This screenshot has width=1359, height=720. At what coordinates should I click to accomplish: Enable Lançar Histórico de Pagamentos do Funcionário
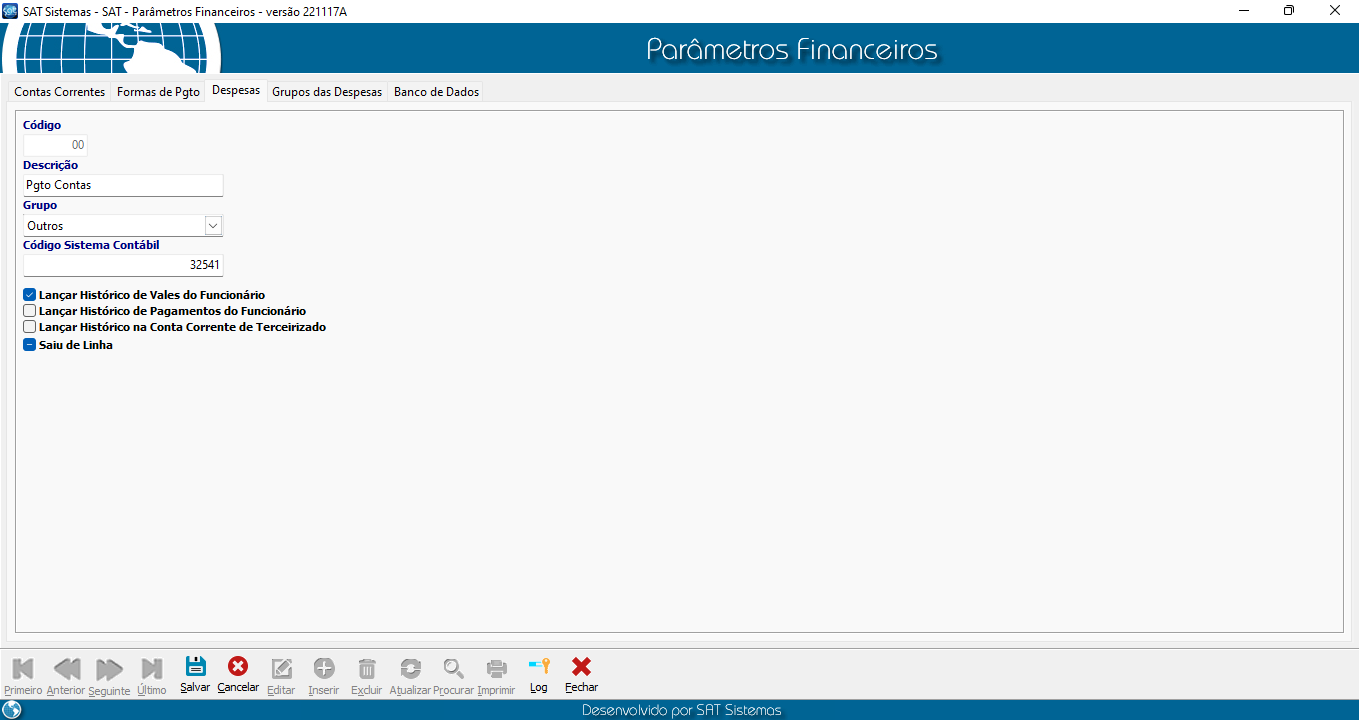[30, 311]
